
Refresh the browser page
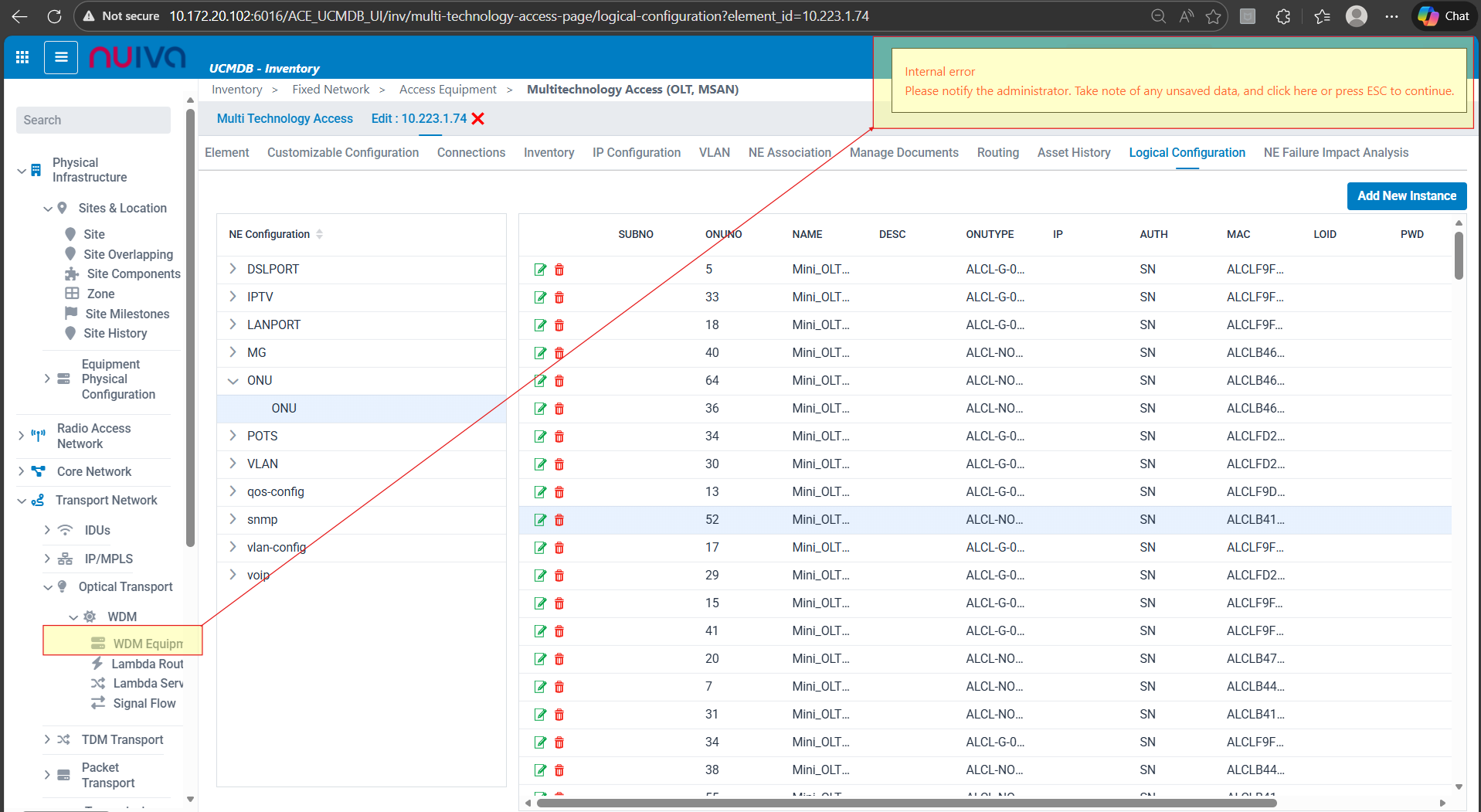pos(54,16)
